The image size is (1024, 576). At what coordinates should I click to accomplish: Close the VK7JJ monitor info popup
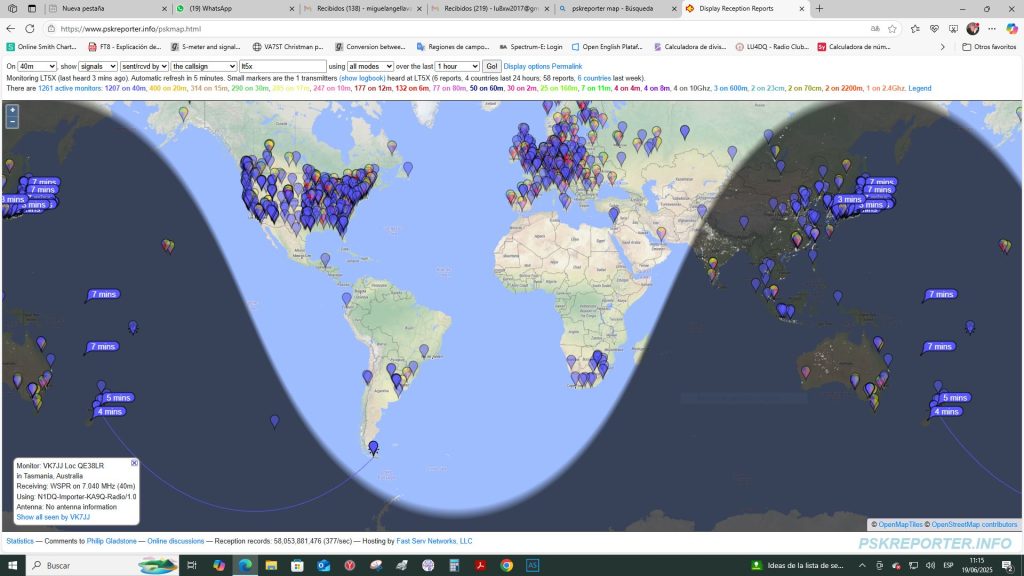pyautogui.click(x=134, y=463)
